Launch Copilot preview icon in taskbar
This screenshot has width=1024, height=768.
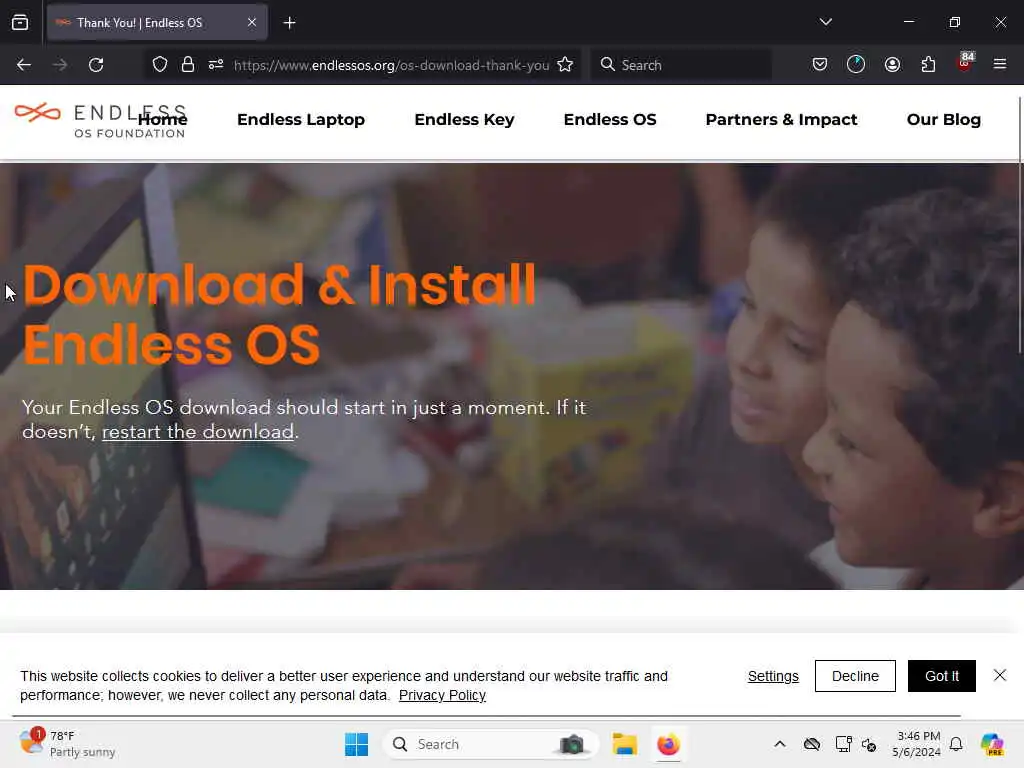(992, 744)
